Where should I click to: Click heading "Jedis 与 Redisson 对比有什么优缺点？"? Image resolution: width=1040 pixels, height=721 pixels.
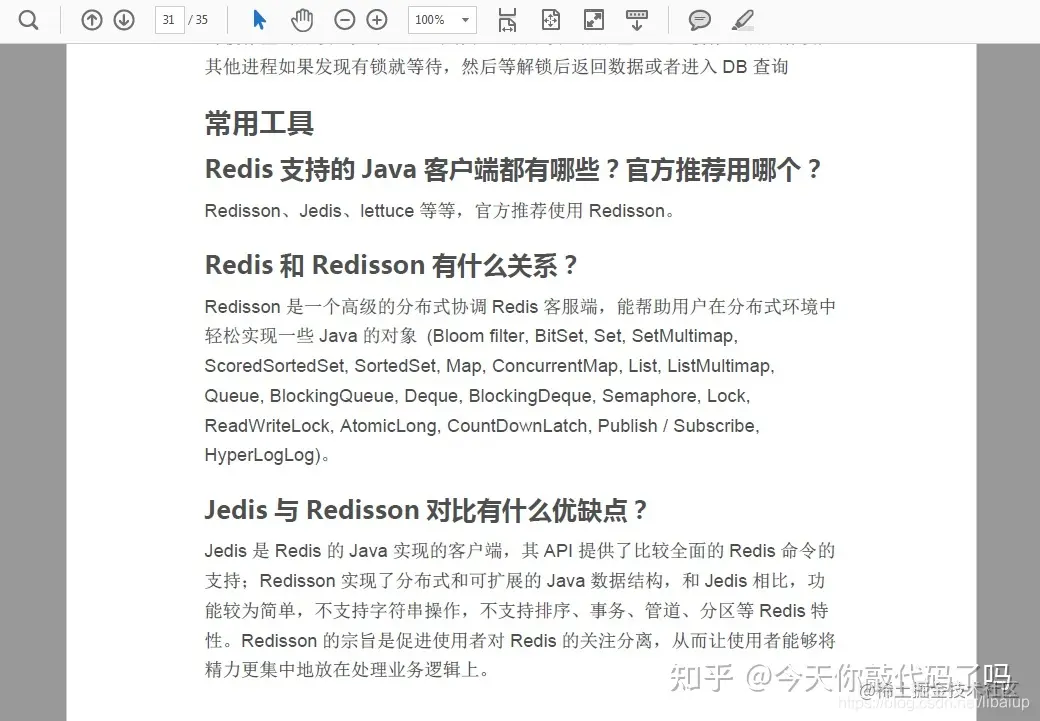click(426, 510)
